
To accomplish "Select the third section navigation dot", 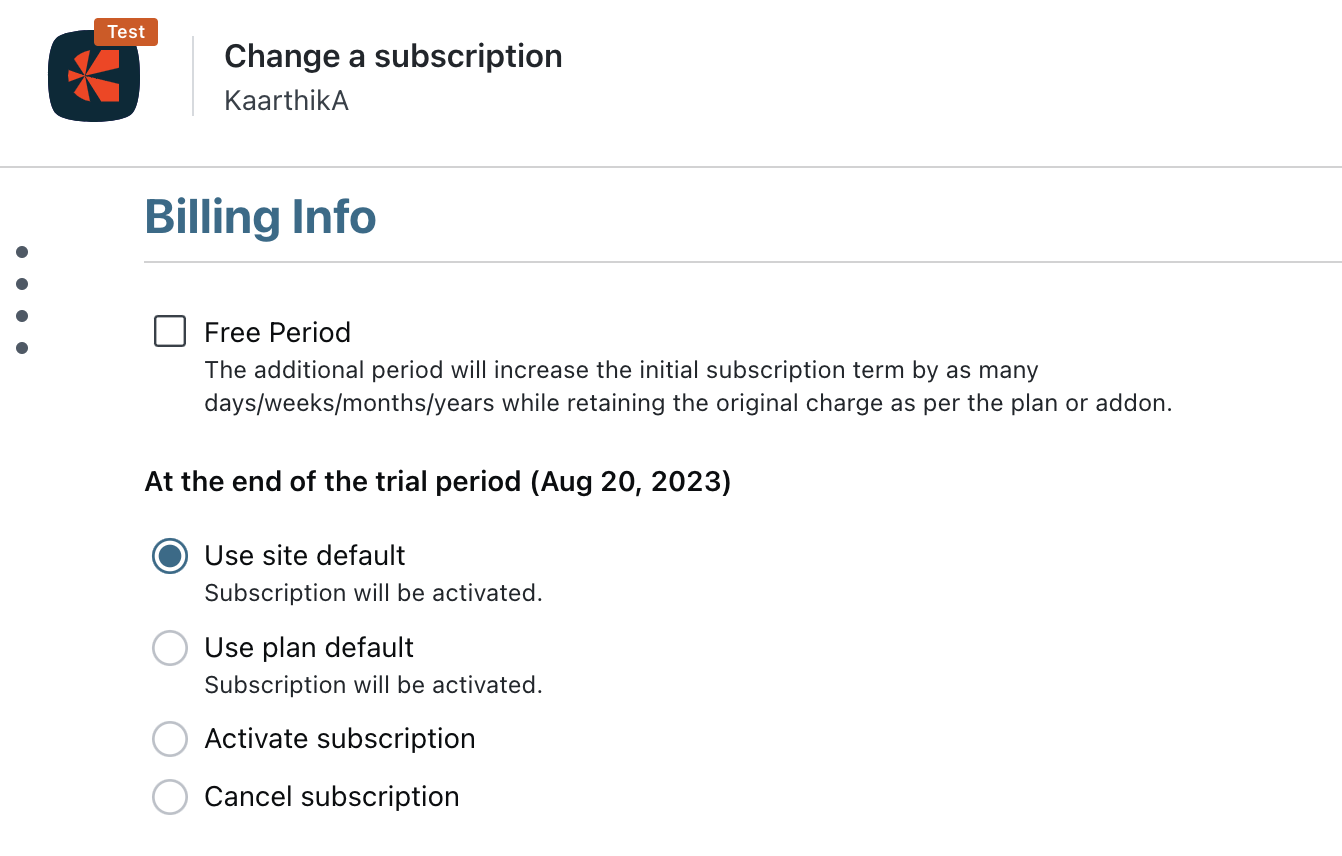I will [x=22, y=316].
